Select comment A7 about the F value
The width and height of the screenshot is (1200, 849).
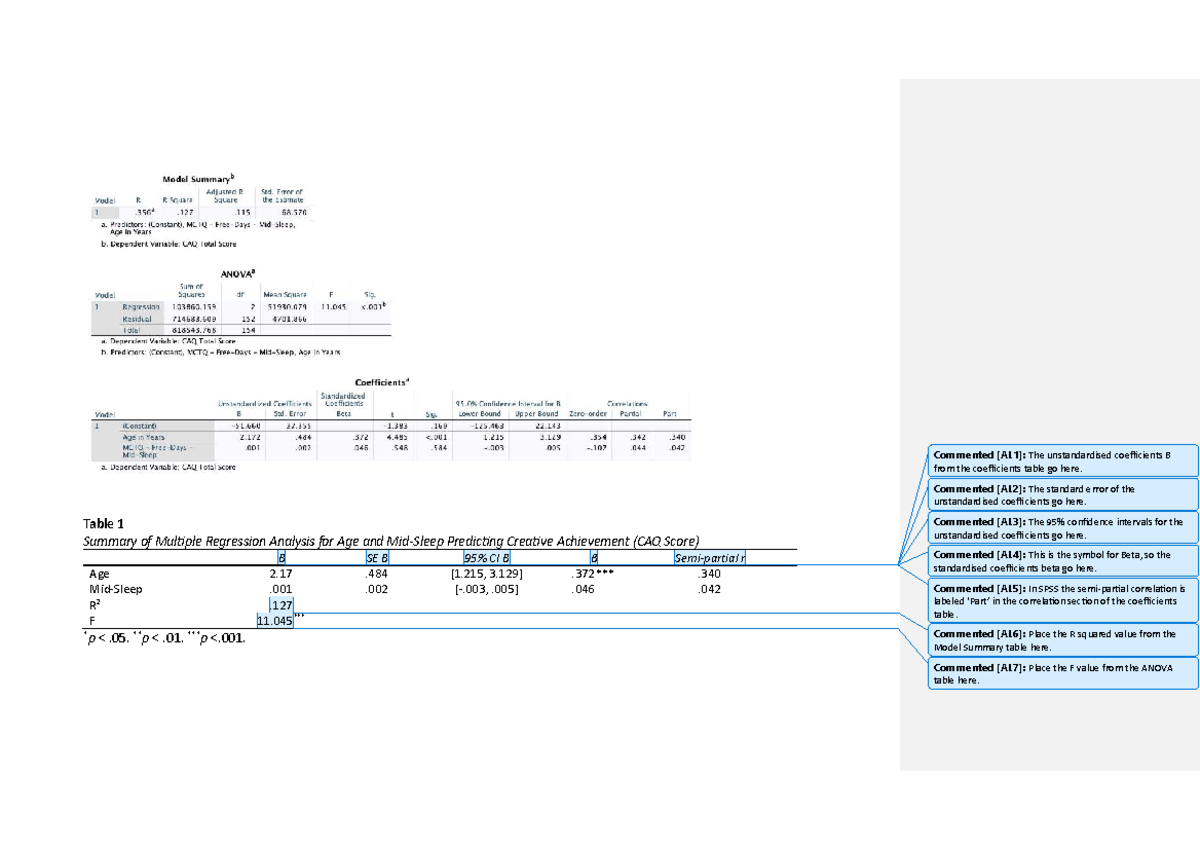1061,674
